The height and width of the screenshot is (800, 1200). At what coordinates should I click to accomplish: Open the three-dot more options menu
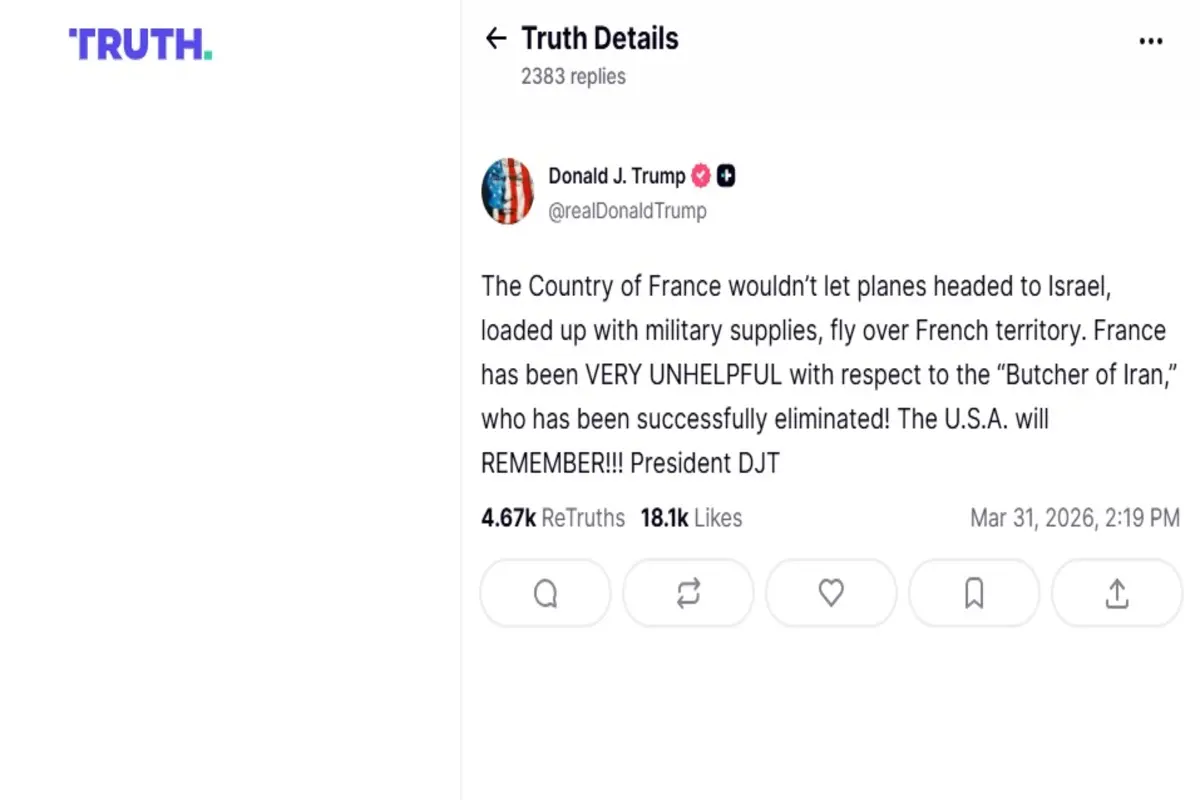(x=1151, y=41)
